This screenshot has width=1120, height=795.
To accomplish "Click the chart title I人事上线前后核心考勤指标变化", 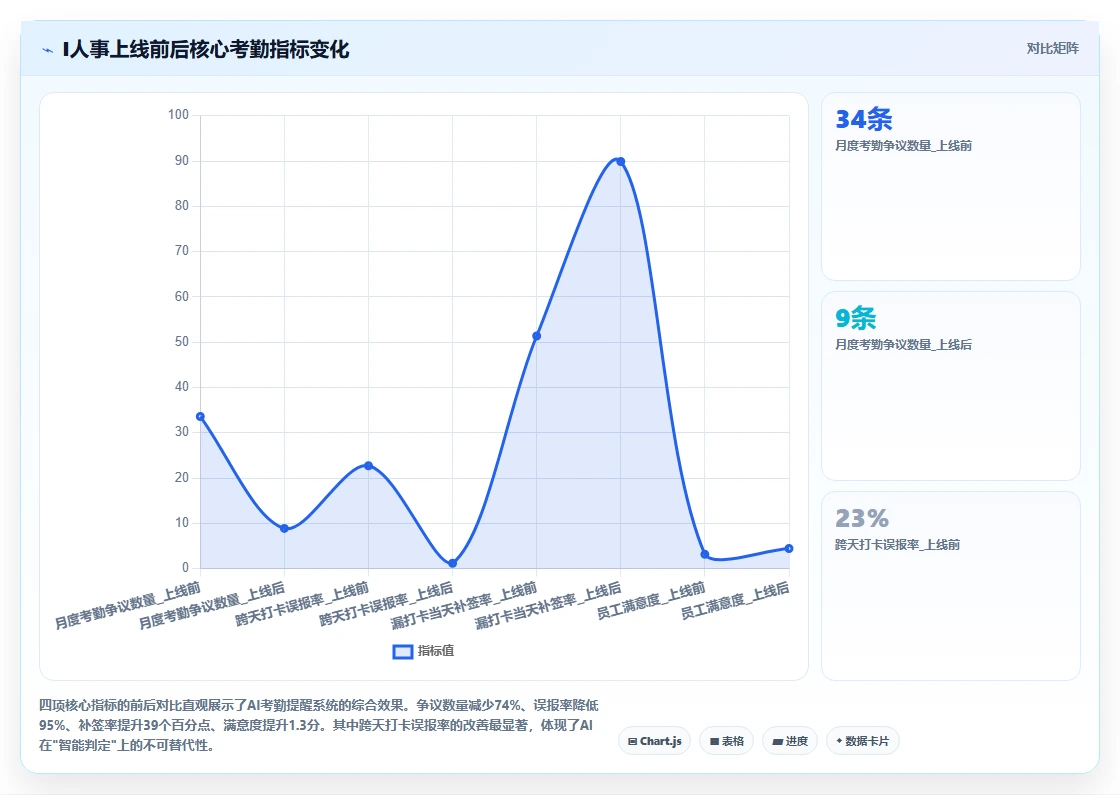I will pos(206,49).
